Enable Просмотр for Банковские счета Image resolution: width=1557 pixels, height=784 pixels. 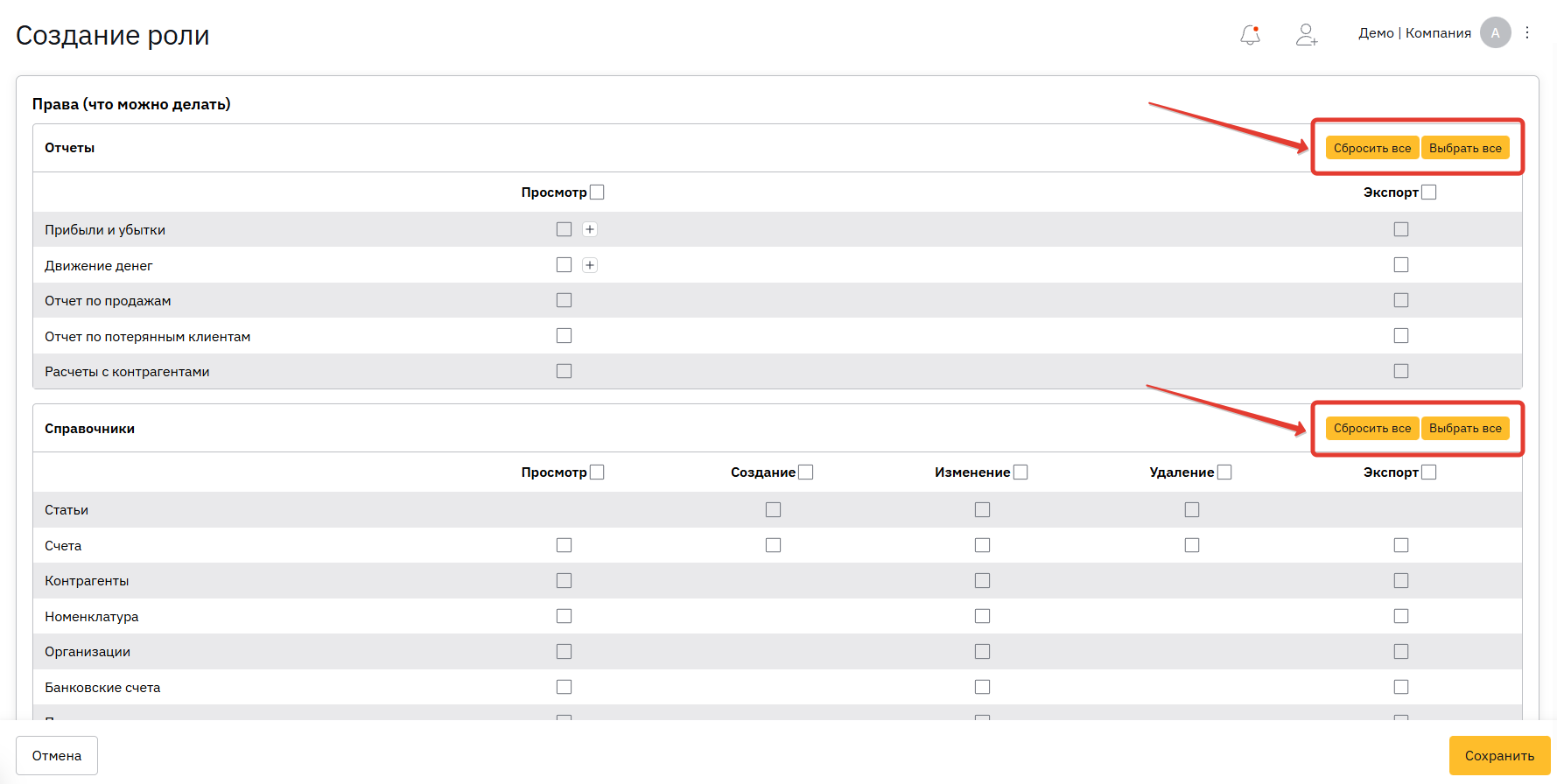564,687
